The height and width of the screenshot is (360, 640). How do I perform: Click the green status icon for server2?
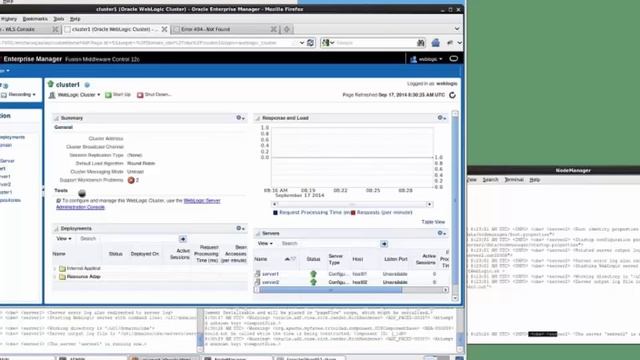click(313, 282)
